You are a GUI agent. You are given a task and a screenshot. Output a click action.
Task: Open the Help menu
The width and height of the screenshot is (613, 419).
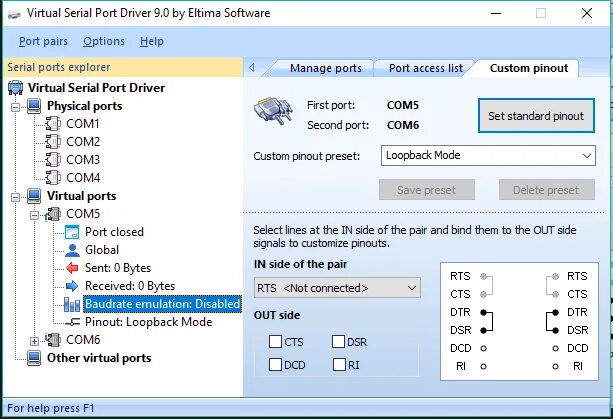(152, 41)
